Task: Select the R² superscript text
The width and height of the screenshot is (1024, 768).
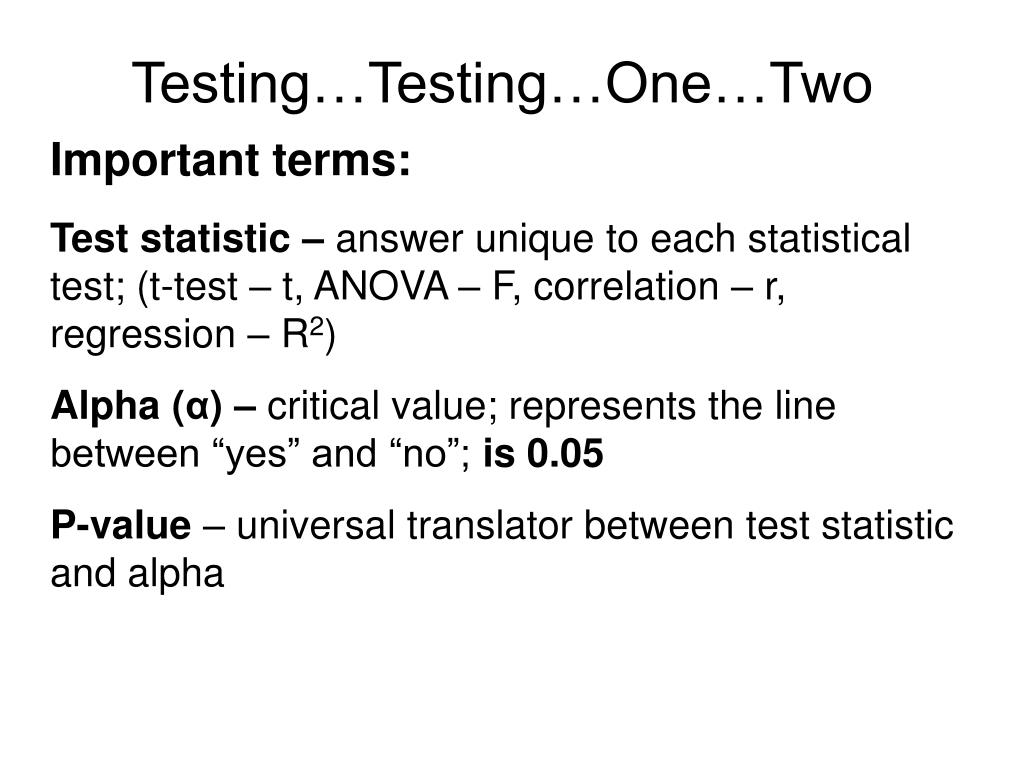Action: click(304, 334)
